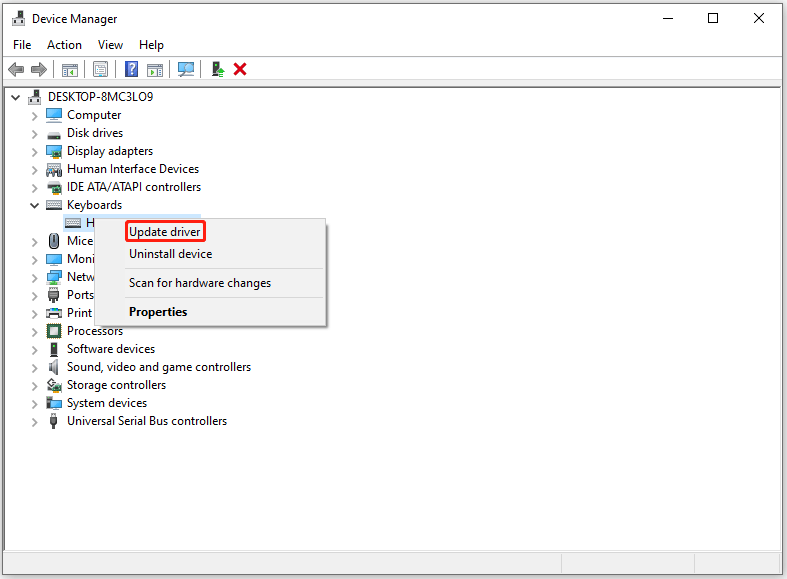Click the Human Interface Devices icon
Image resolution: width=787 pixels, height=579 pixels.
pos(54,170)
